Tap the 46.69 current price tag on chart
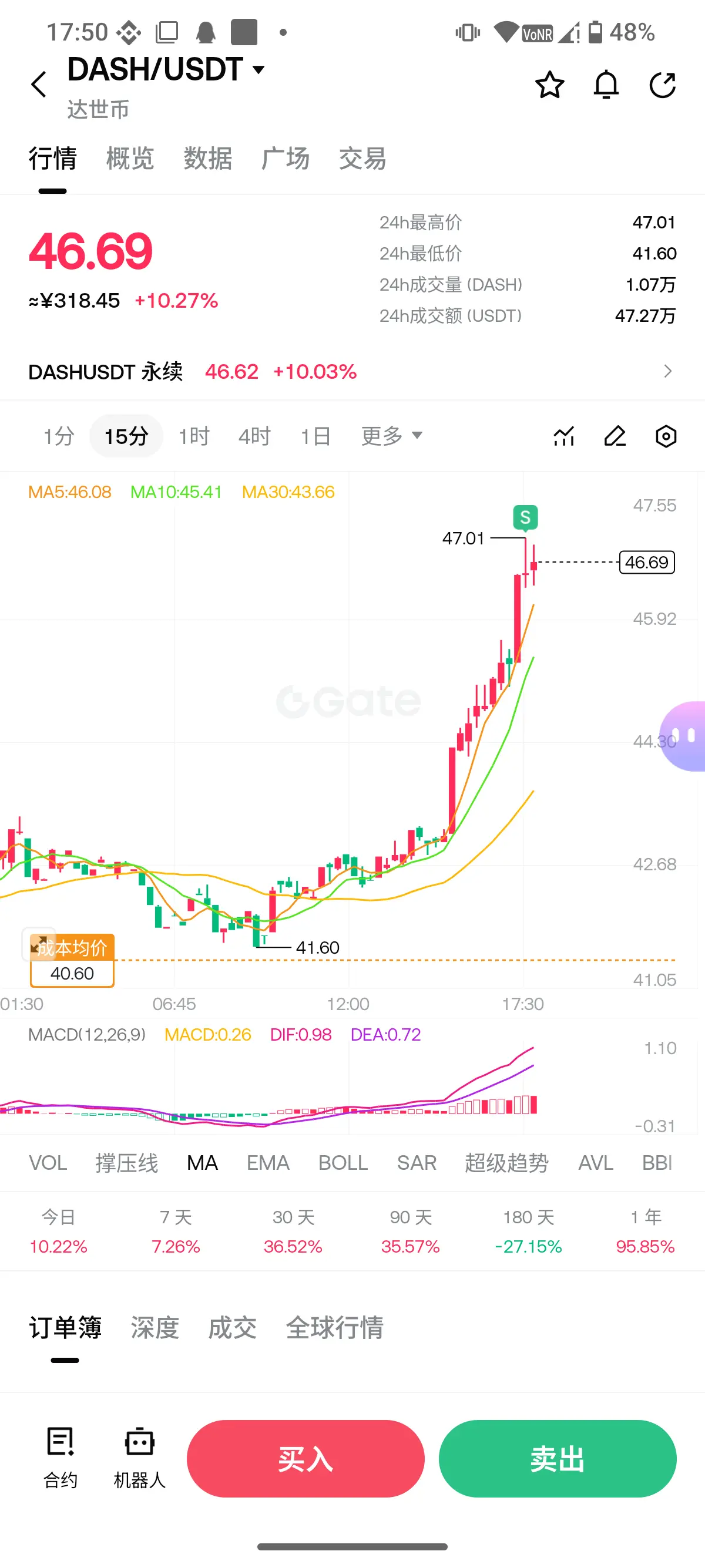This screenshot has width=705, height=1568. click(647, 563)
